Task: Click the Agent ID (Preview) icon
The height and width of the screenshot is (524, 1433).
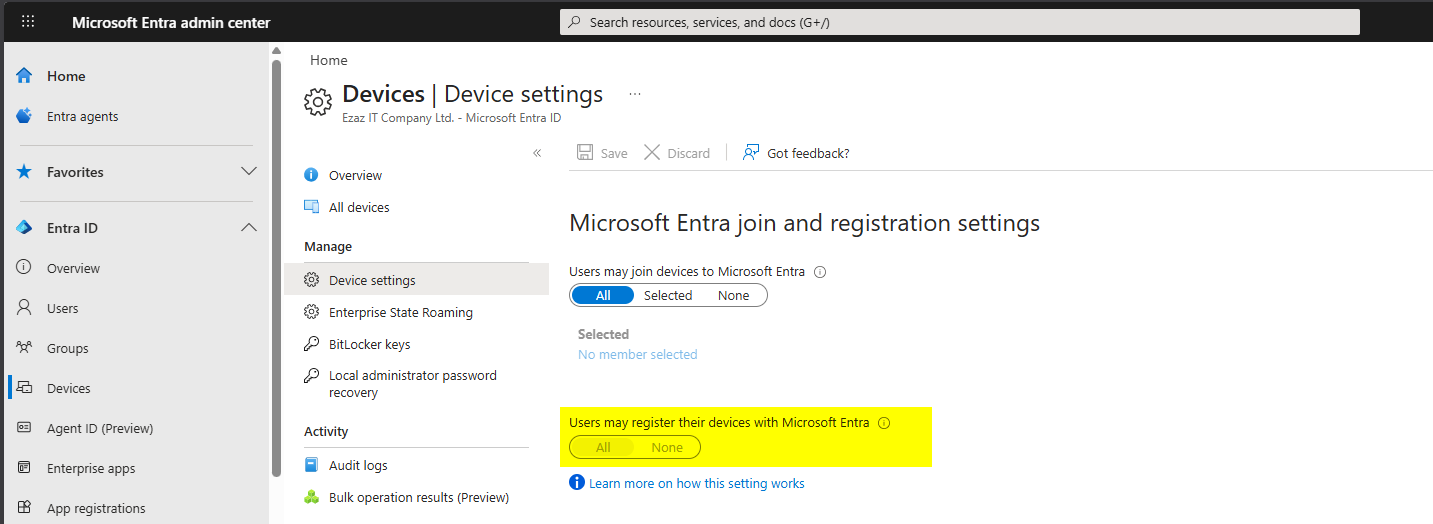Action: pos(24,428)
